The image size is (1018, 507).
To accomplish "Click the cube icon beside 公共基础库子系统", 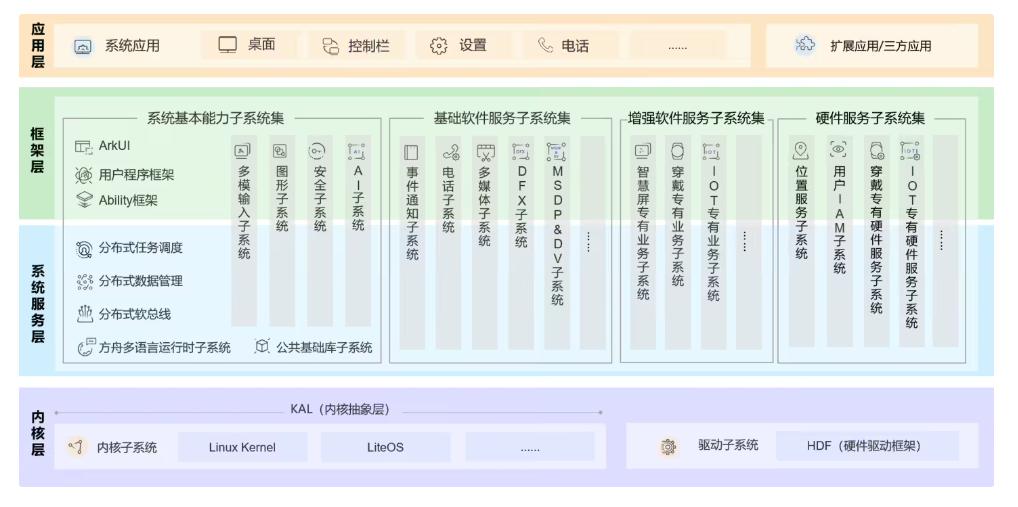I will pyautogui.click(x=262, y=346).
